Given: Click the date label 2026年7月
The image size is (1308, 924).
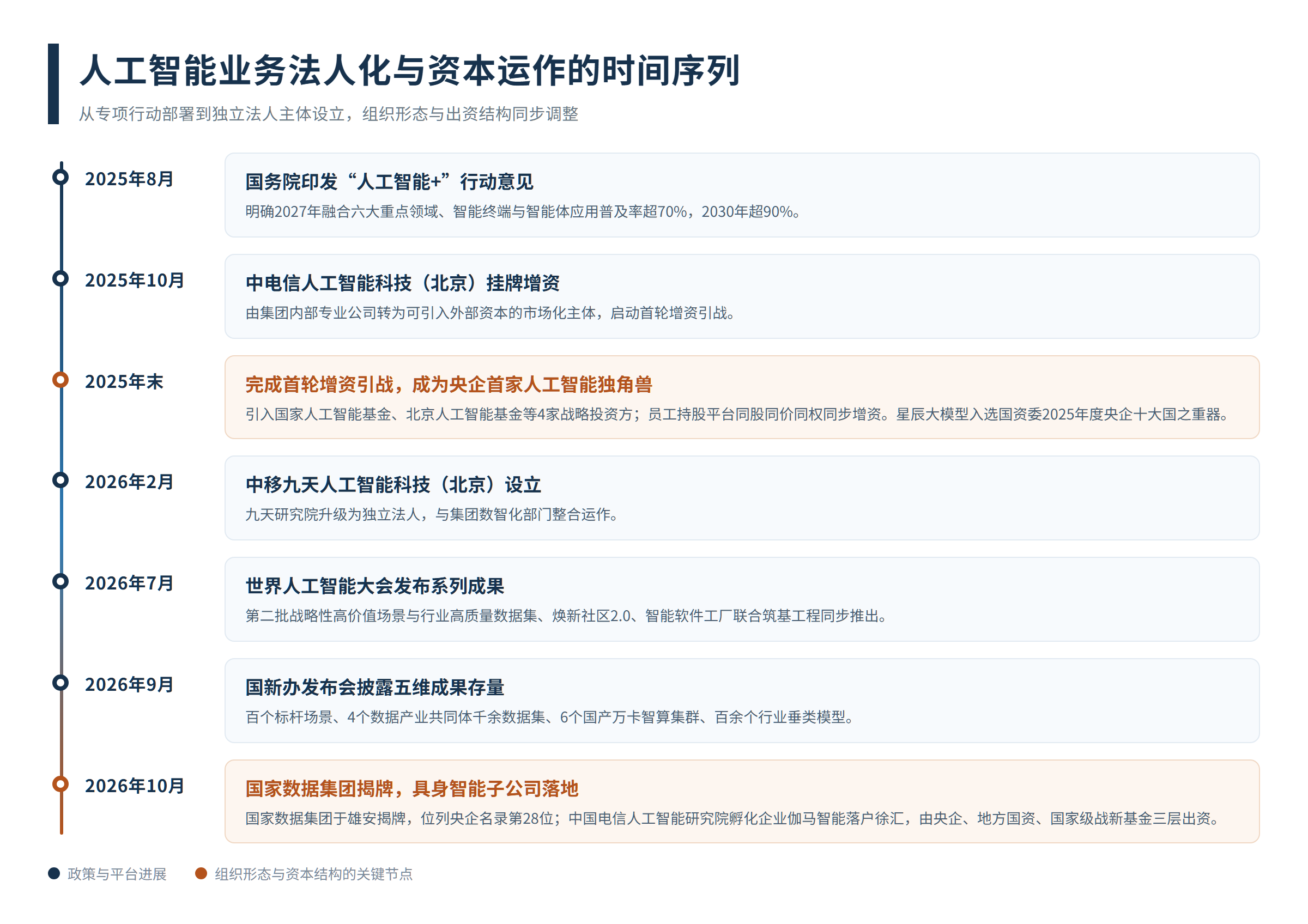Looking at the screenshot, I should coord(129,583).
